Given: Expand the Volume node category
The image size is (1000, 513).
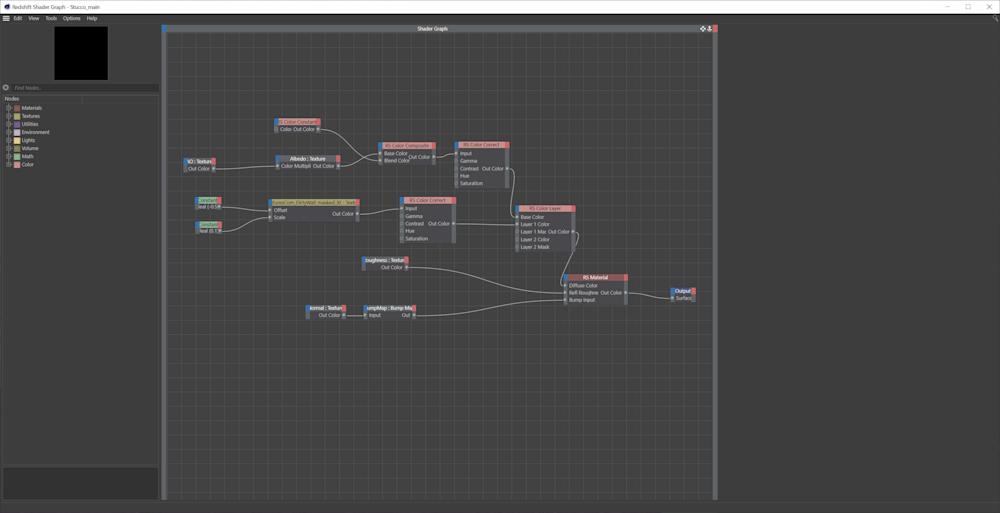Looking at the screenshot, I should [9, 148].
